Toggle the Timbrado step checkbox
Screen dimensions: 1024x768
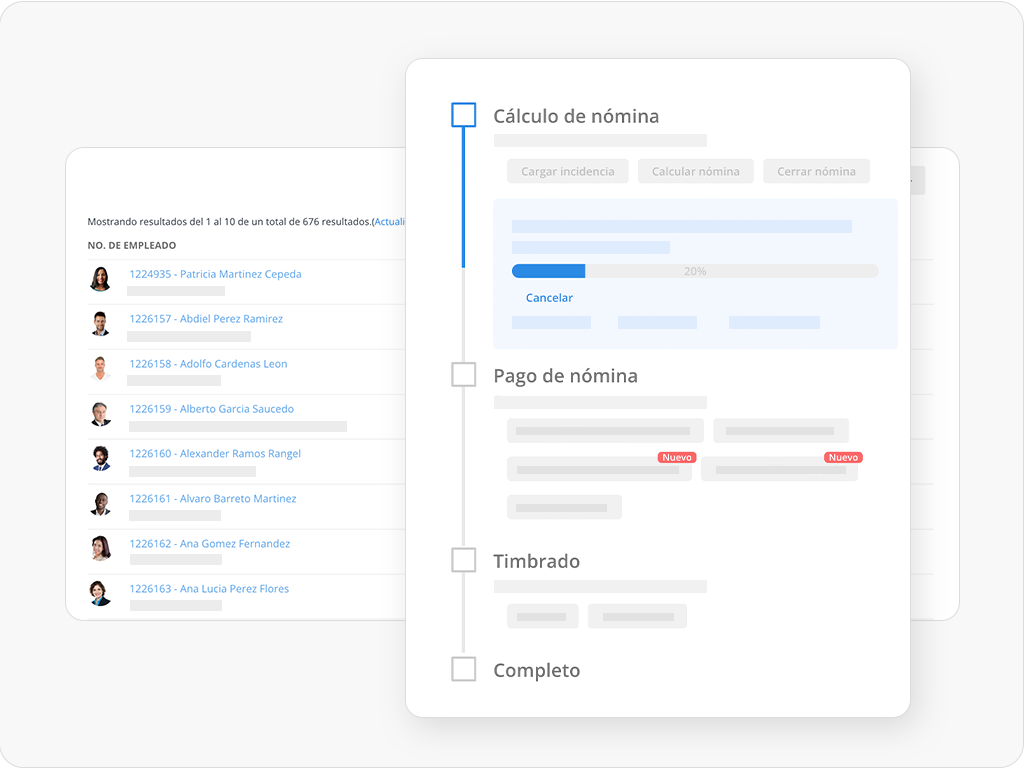[x=463, y=560]
